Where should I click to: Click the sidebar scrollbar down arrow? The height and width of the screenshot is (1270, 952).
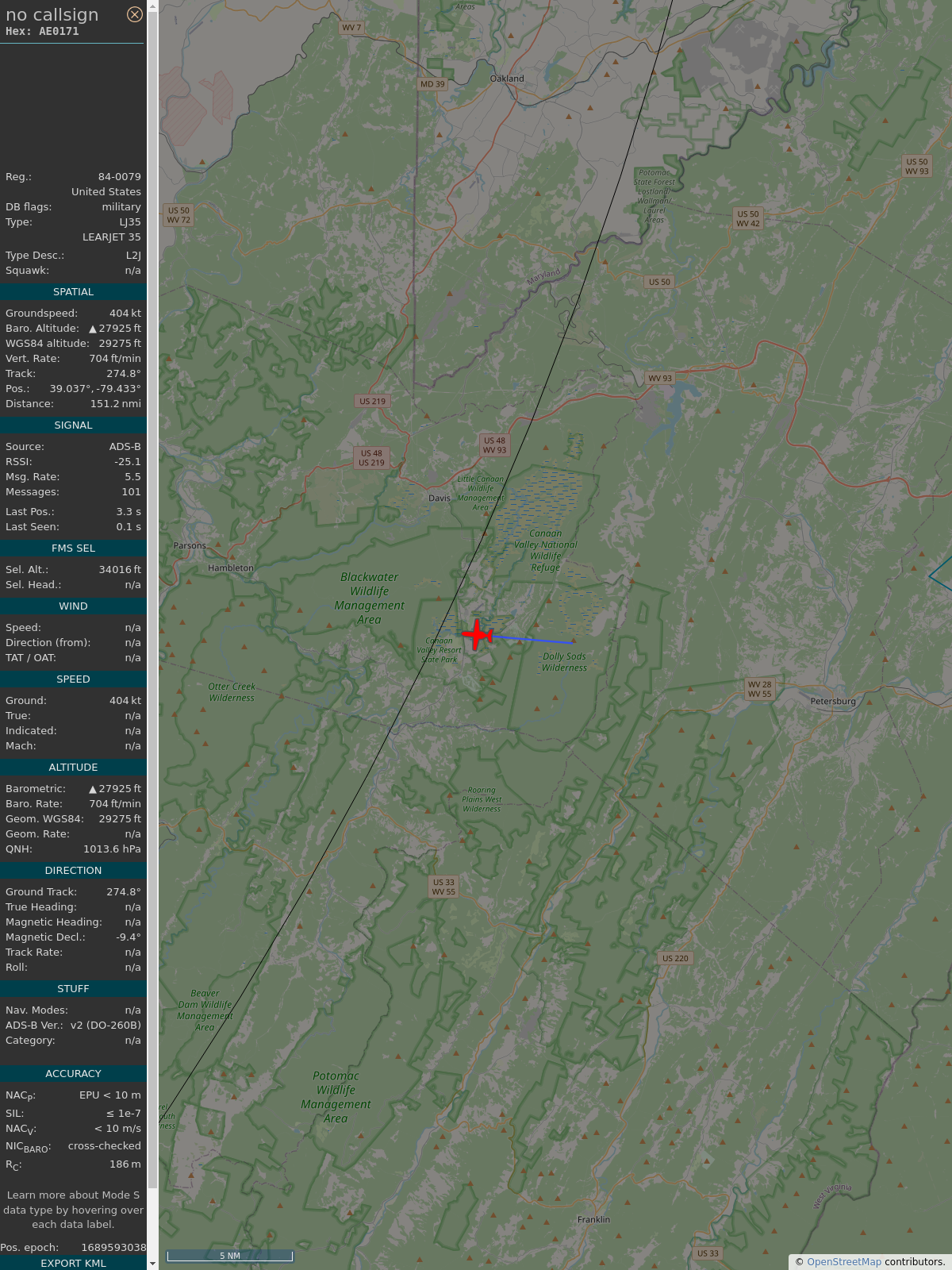click(x=152, y=1264)
